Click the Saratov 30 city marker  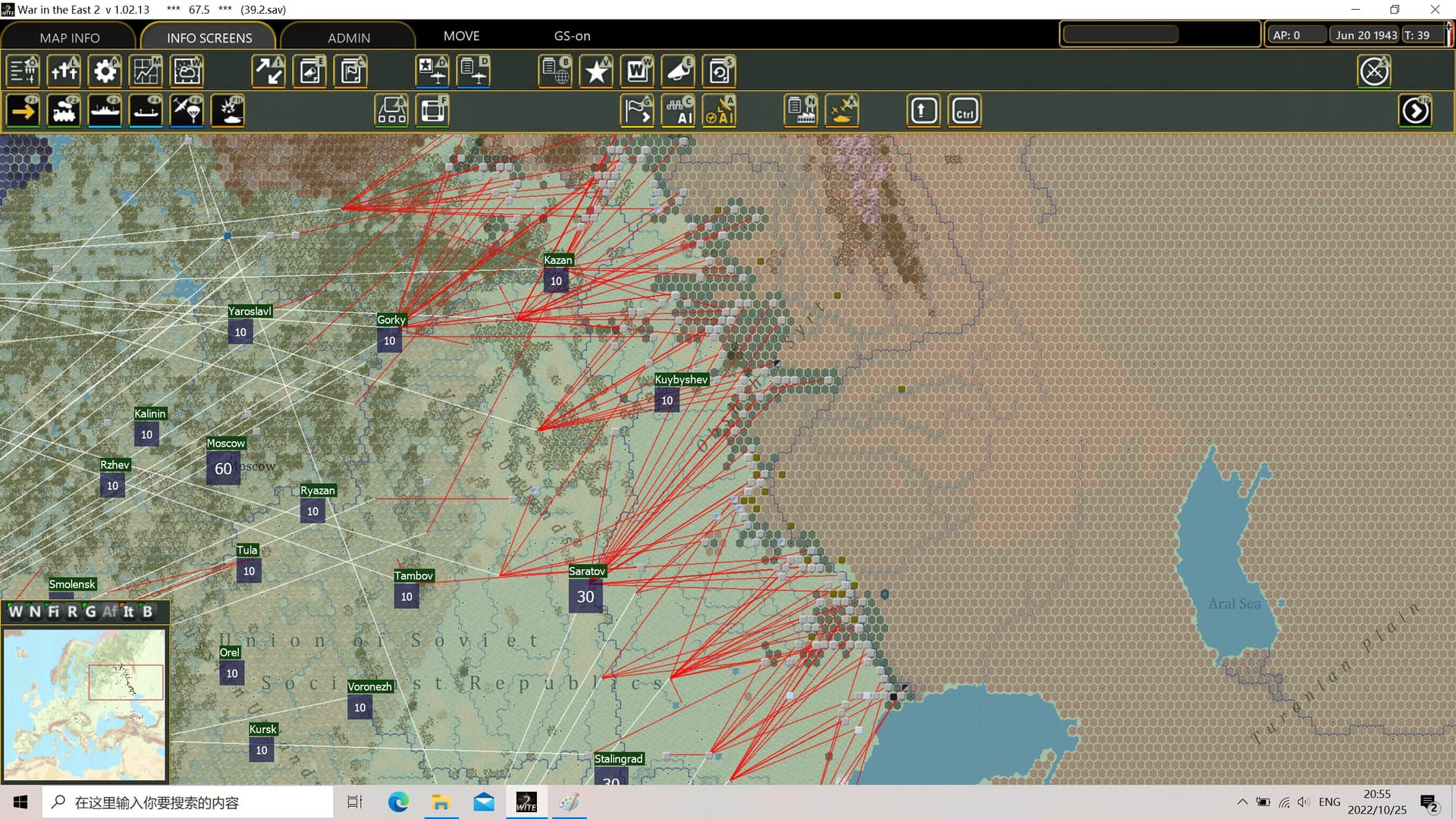(585, 597)
